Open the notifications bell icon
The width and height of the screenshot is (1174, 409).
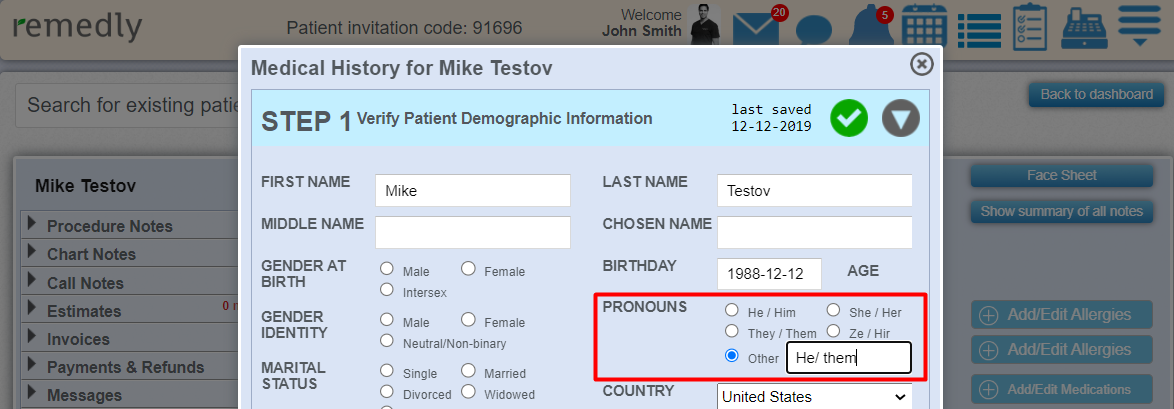point(869,28)
